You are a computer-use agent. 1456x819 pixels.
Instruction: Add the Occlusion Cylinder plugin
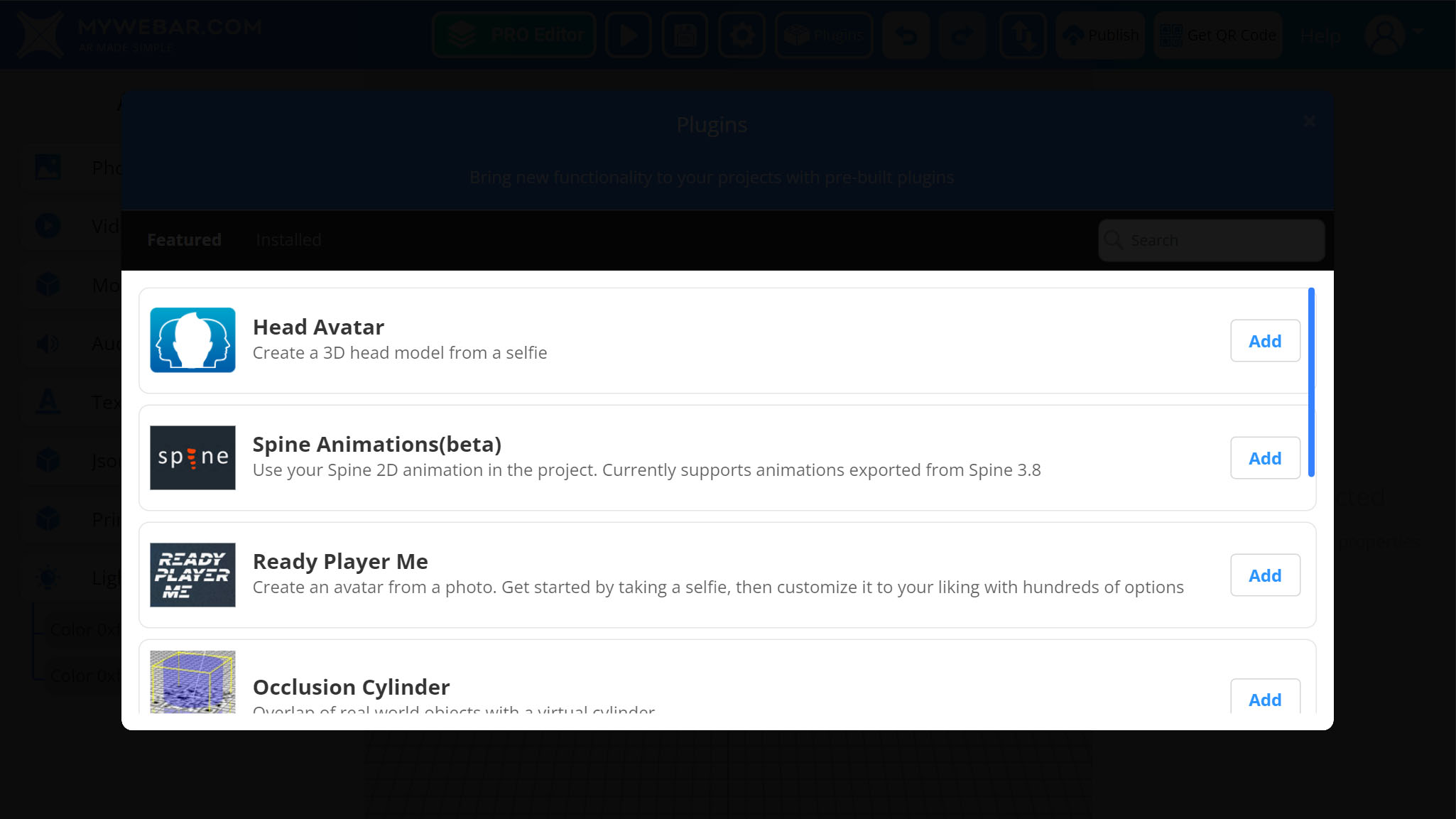pyautogui.click(x=1265, y=697)
